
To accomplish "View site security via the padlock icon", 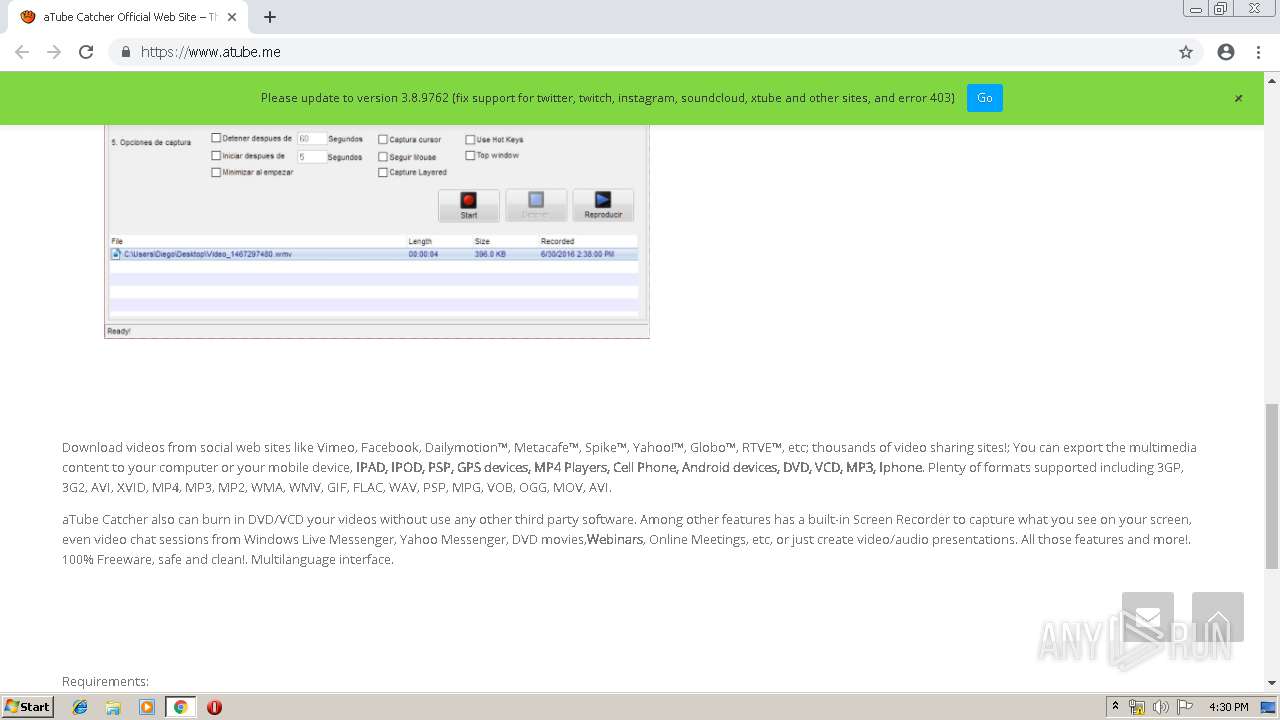I will (x=125, y=52).
